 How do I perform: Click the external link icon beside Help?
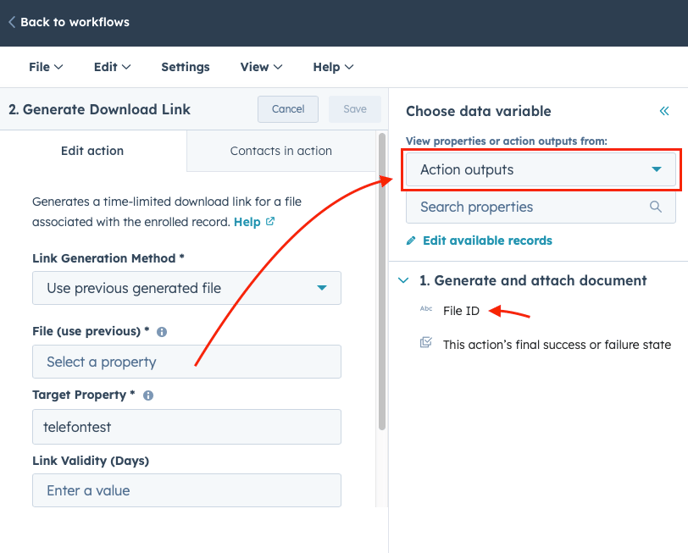270,222
